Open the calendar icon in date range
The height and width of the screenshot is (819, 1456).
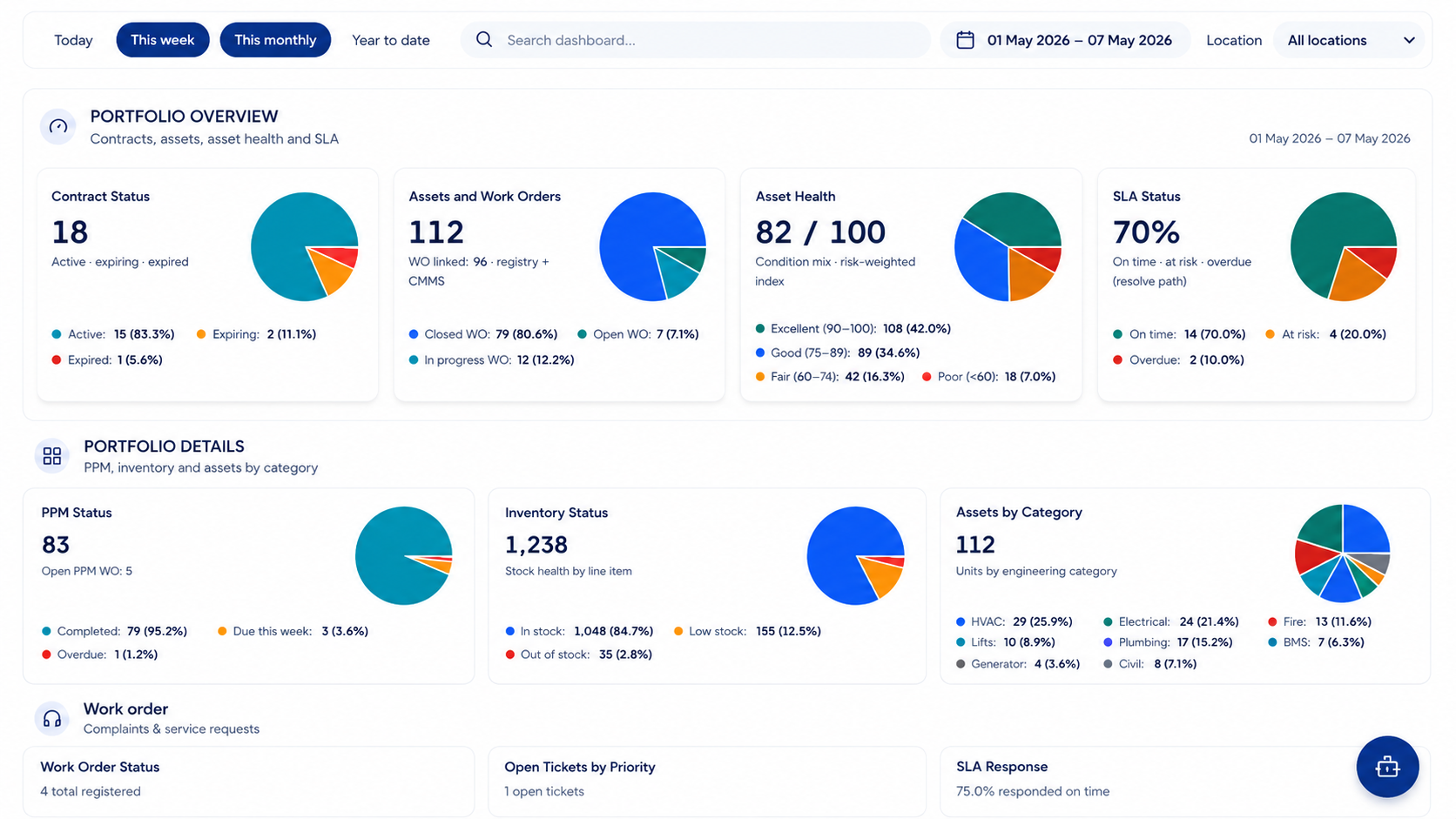point(965,40)
